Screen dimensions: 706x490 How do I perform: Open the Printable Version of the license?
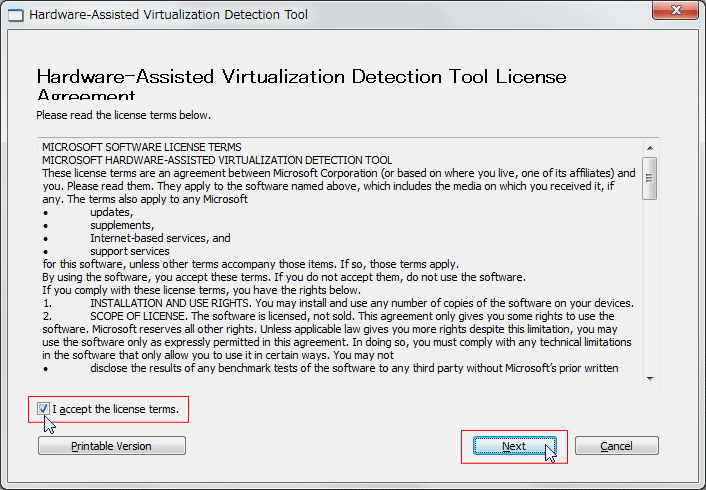112,446
